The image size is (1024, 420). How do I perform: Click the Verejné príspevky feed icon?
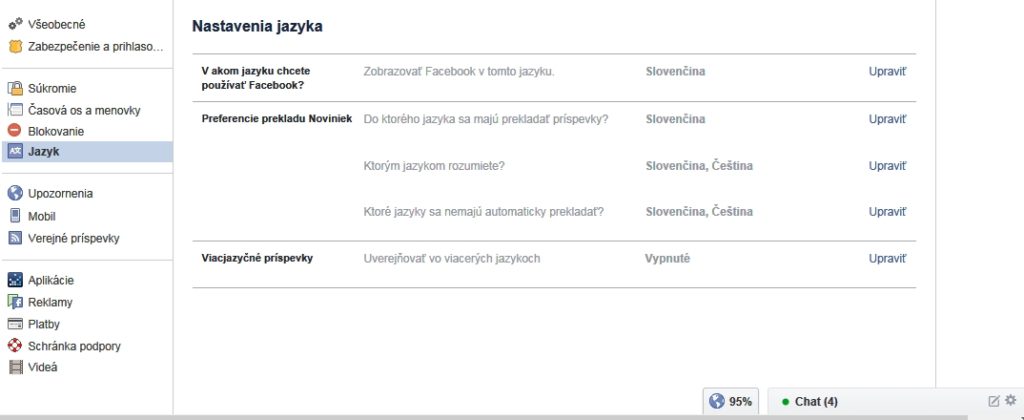pos(15,237)
